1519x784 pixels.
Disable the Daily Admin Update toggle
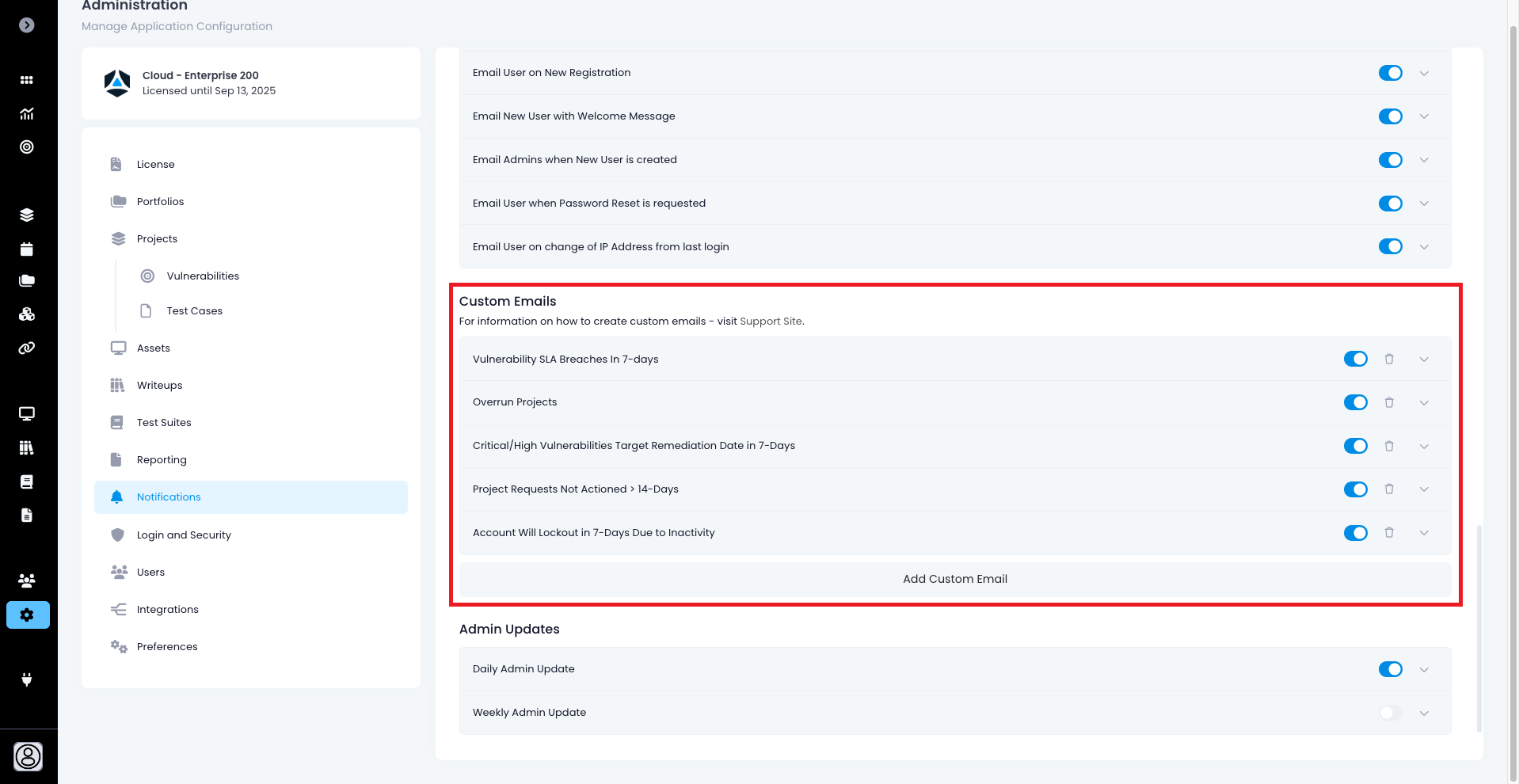pyautogui.click(x=1390, y=669)
